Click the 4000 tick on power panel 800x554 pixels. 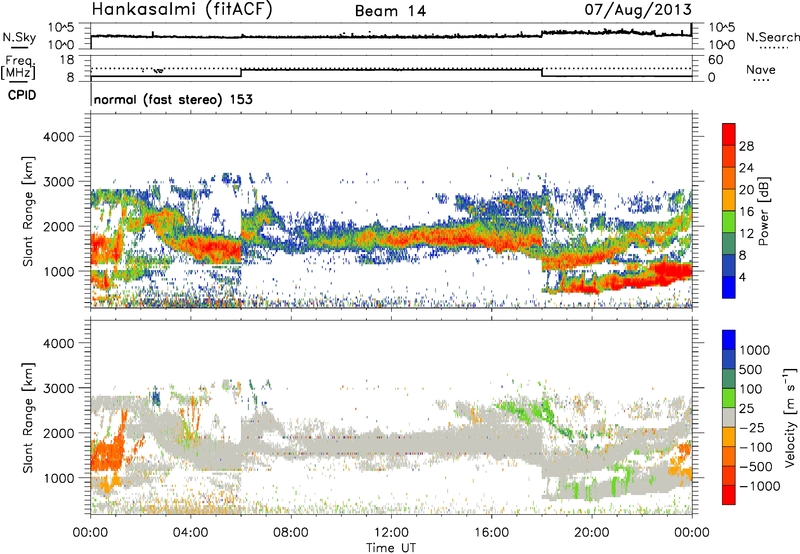[x=58, y=137]
